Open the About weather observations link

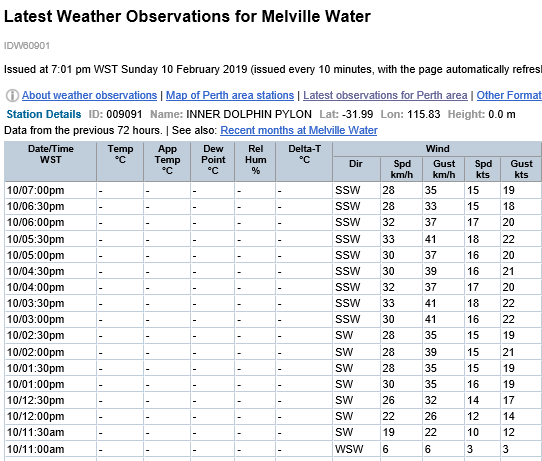[x=90, y=95]
